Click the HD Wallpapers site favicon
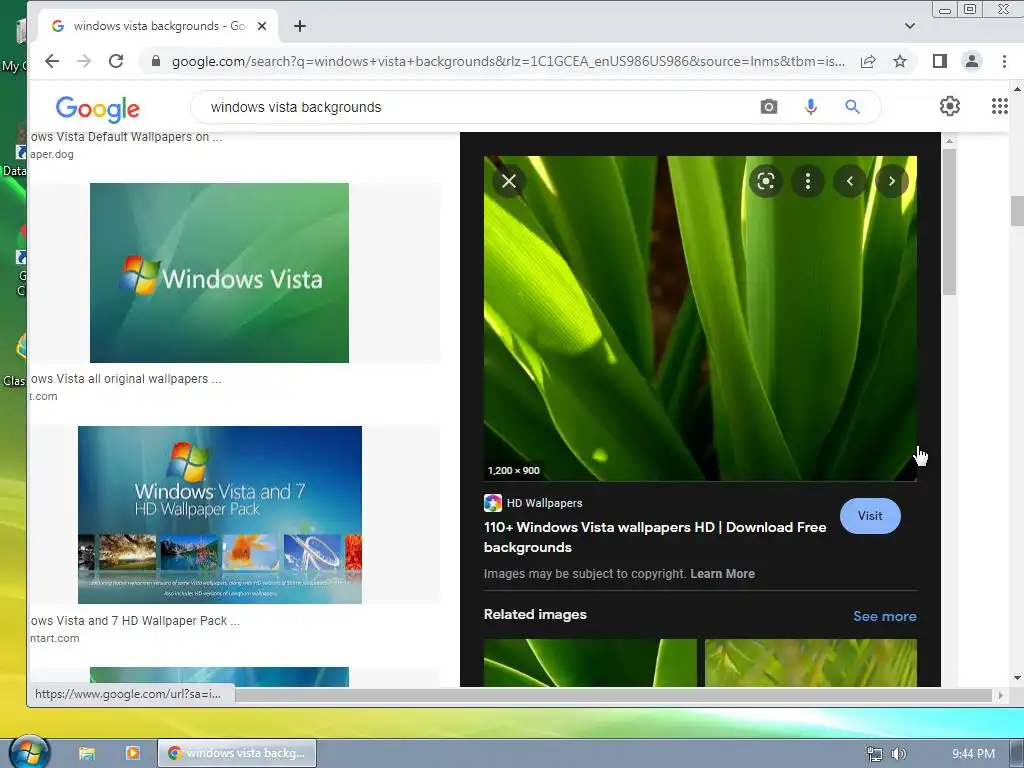Viewport: 1024px width, 768px height. coord(492,503)
